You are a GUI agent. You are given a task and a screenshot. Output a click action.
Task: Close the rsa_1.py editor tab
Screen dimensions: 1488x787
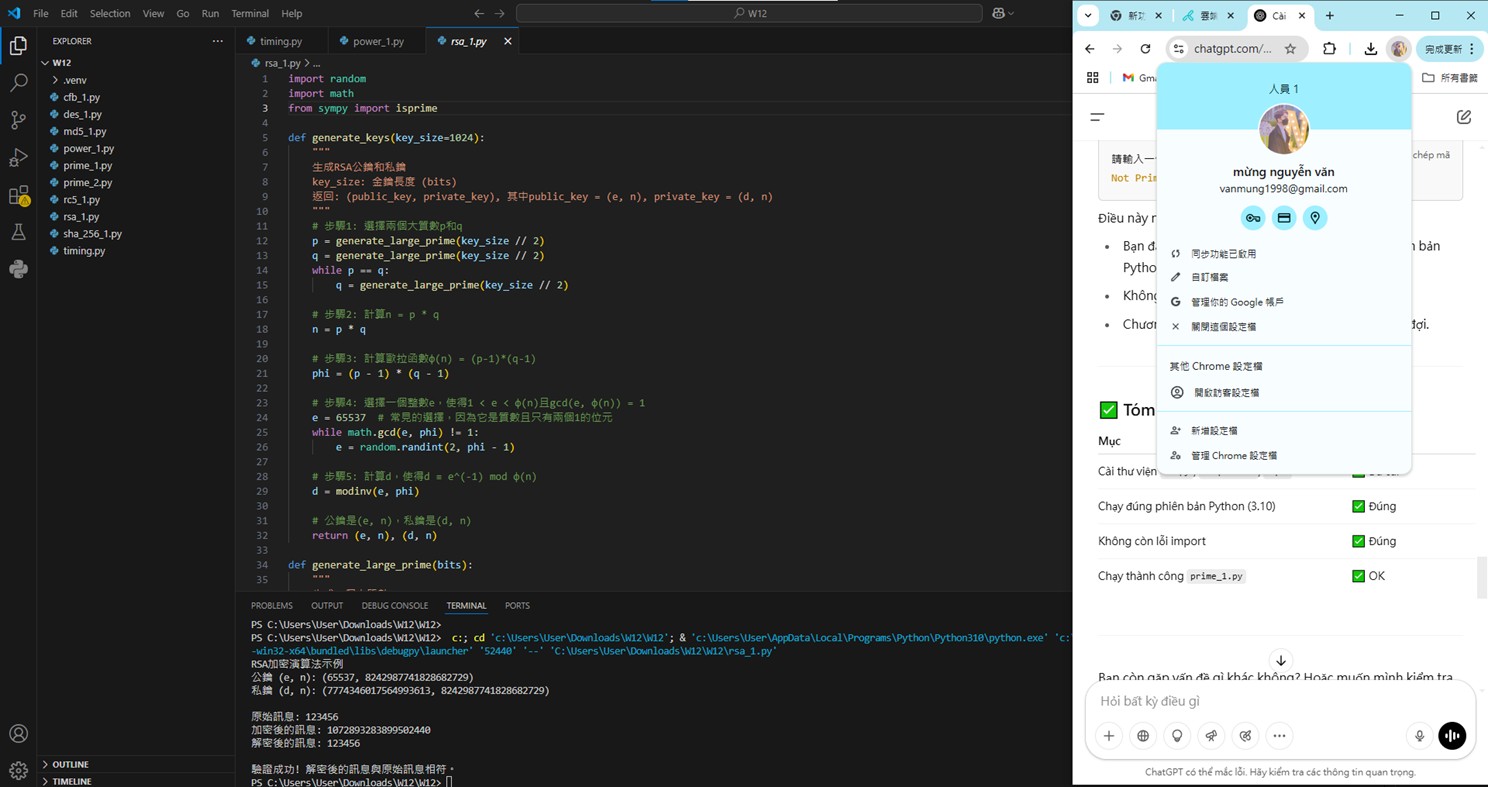coord(508,41)
